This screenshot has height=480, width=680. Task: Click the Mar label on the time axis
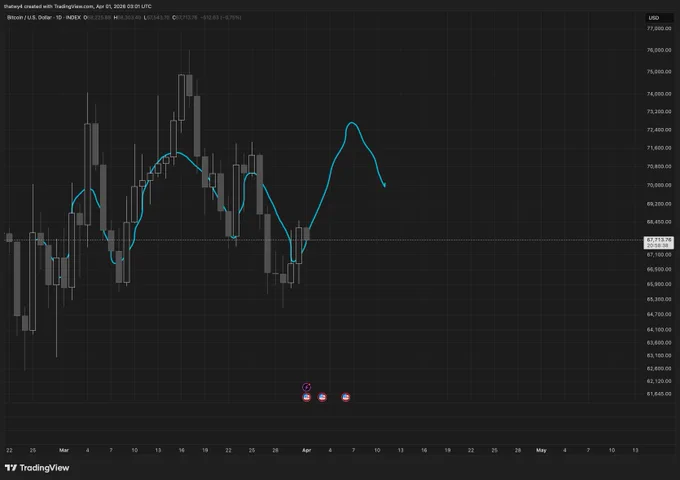[64, 450]
